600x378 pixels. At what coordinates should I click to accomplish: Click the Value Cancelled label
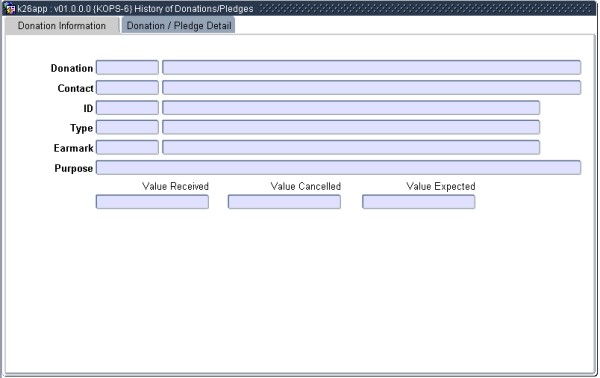pos(306,186)
